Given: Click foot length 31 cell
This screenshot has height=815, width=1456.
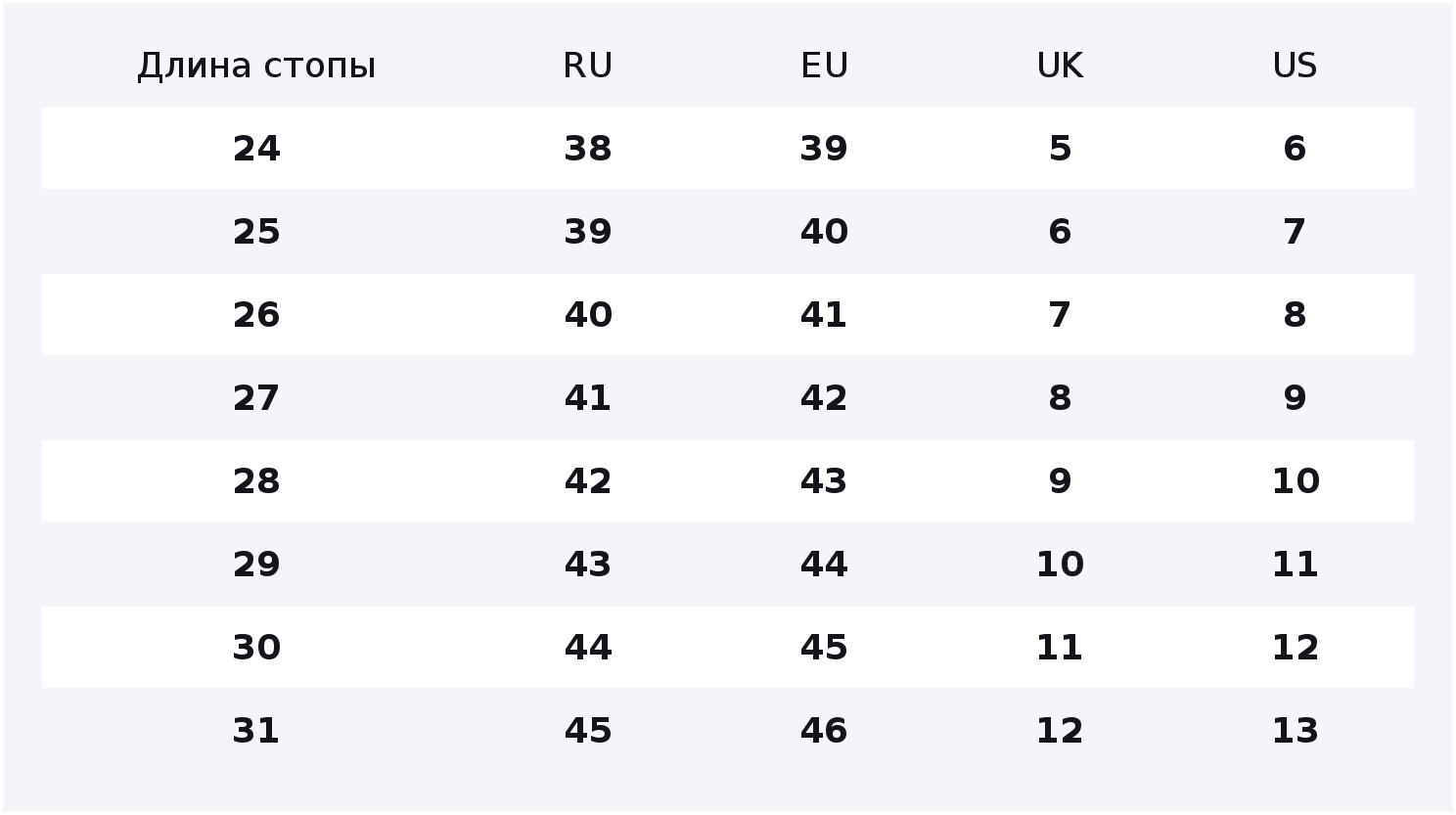Looking at the screenshot, I should point(256,731).
